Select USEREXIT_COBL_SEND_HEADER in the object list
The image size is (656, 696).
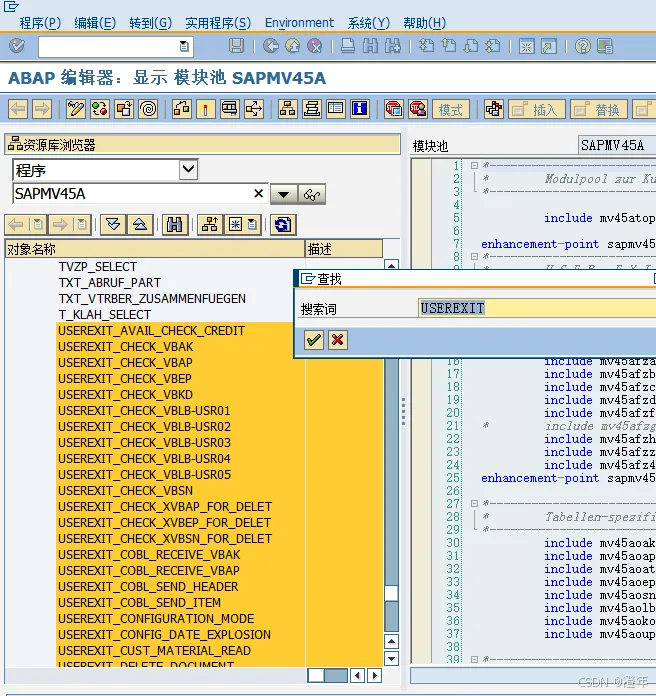pos(148,587)
